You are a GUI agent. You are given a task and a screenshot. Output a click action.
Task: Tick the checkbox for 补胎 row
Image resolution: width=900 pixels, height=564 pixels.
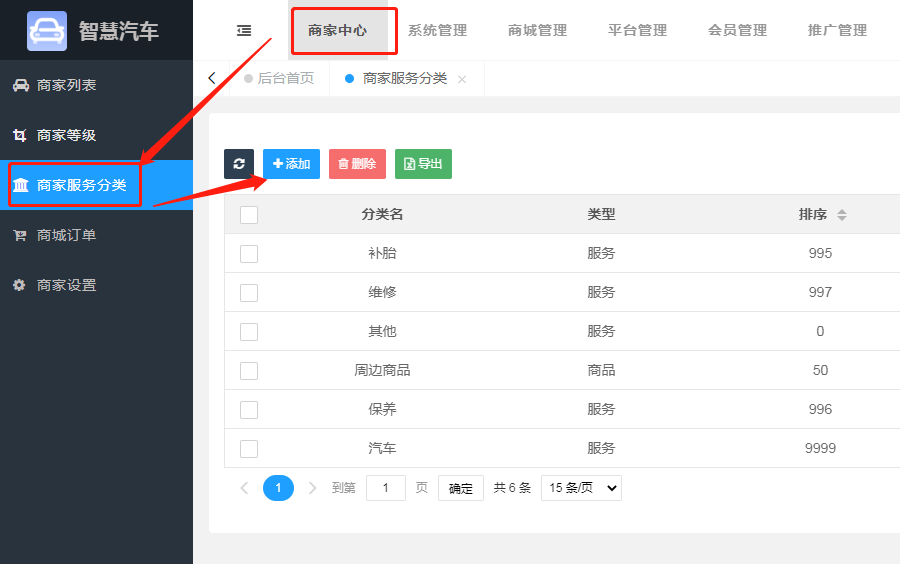tap(249, 254)
